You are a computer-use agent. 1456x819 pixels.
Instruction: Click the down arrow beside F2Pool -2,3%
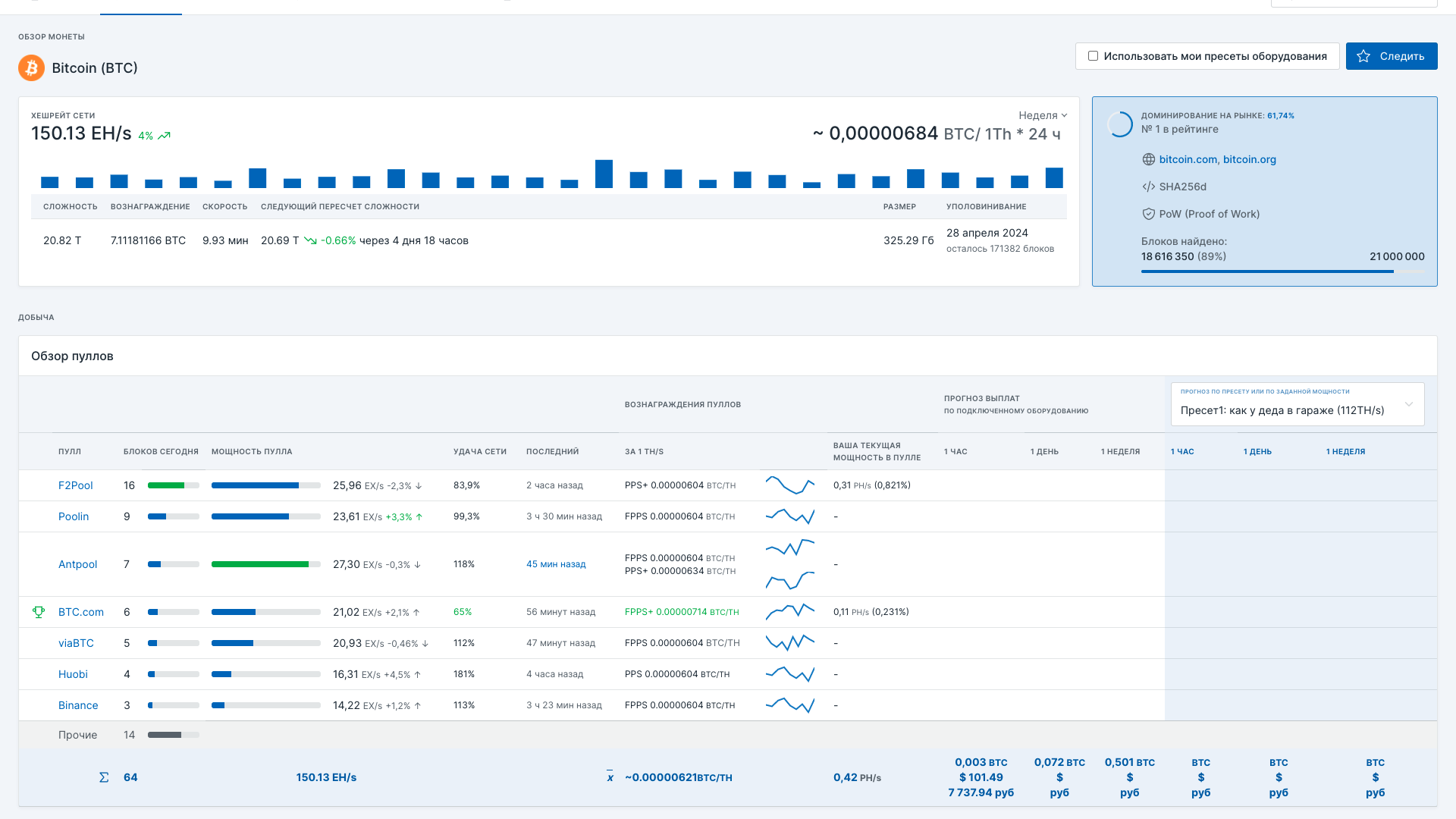(419, 486)
